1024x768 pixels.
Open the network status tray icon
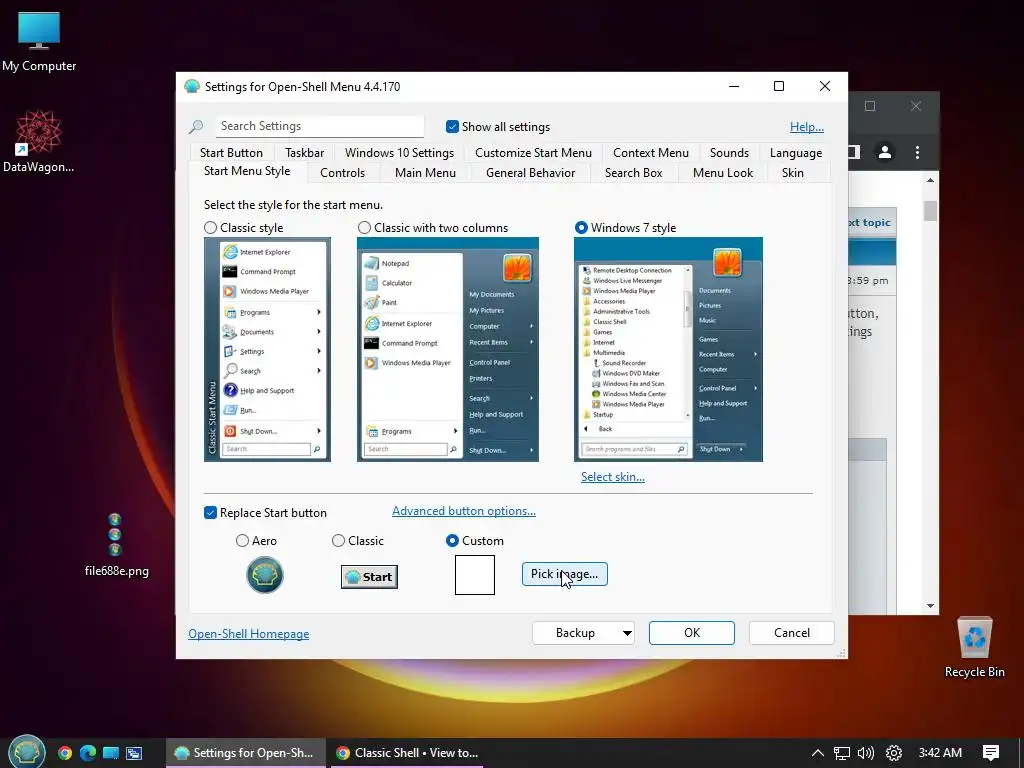pos(842,753)
